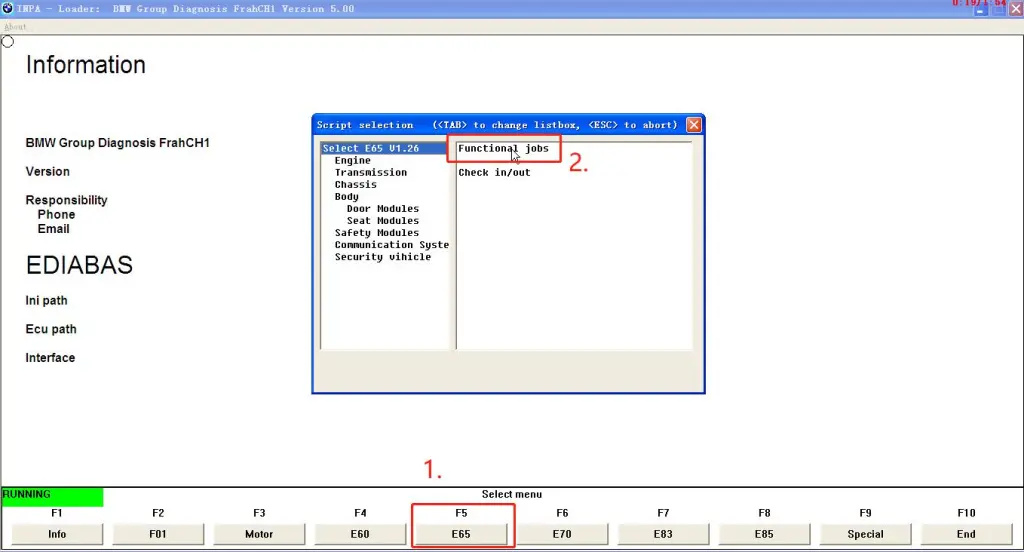Screen dimensions: 1024x552
Task: Click the Phone label
Action: pyautogui.click(x=56, y=215)
